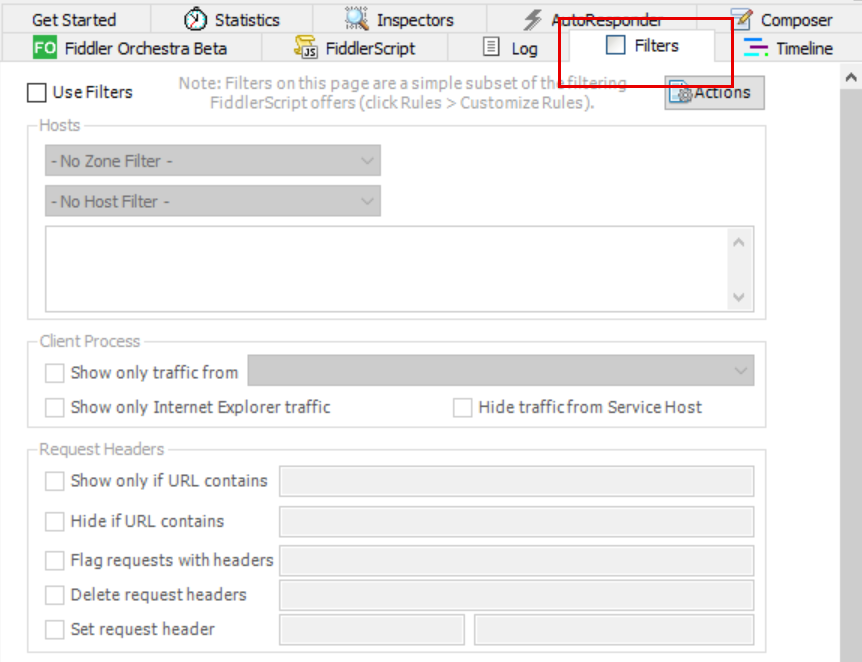This screenshot has height=662, width=862.
Task: Check Show only if URL contains
Action: (x=54, y=481)
